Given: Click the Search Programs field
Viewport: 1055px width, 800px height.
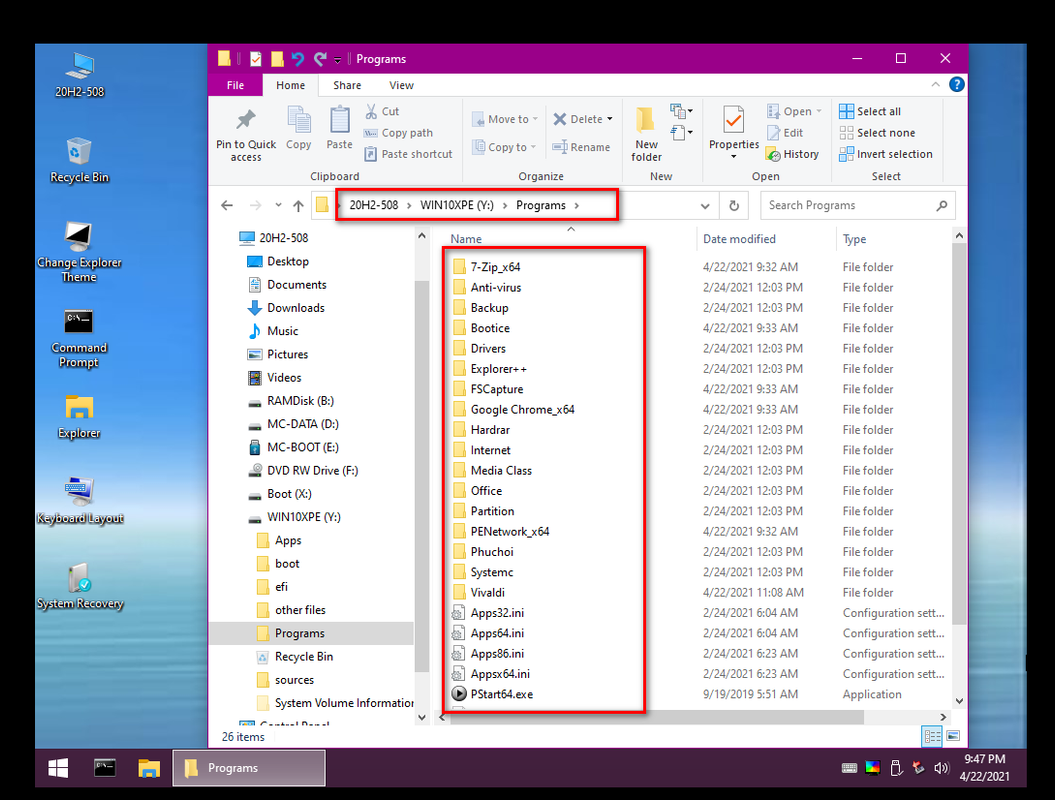Looking at the screenshot, I should coord(857,205).
